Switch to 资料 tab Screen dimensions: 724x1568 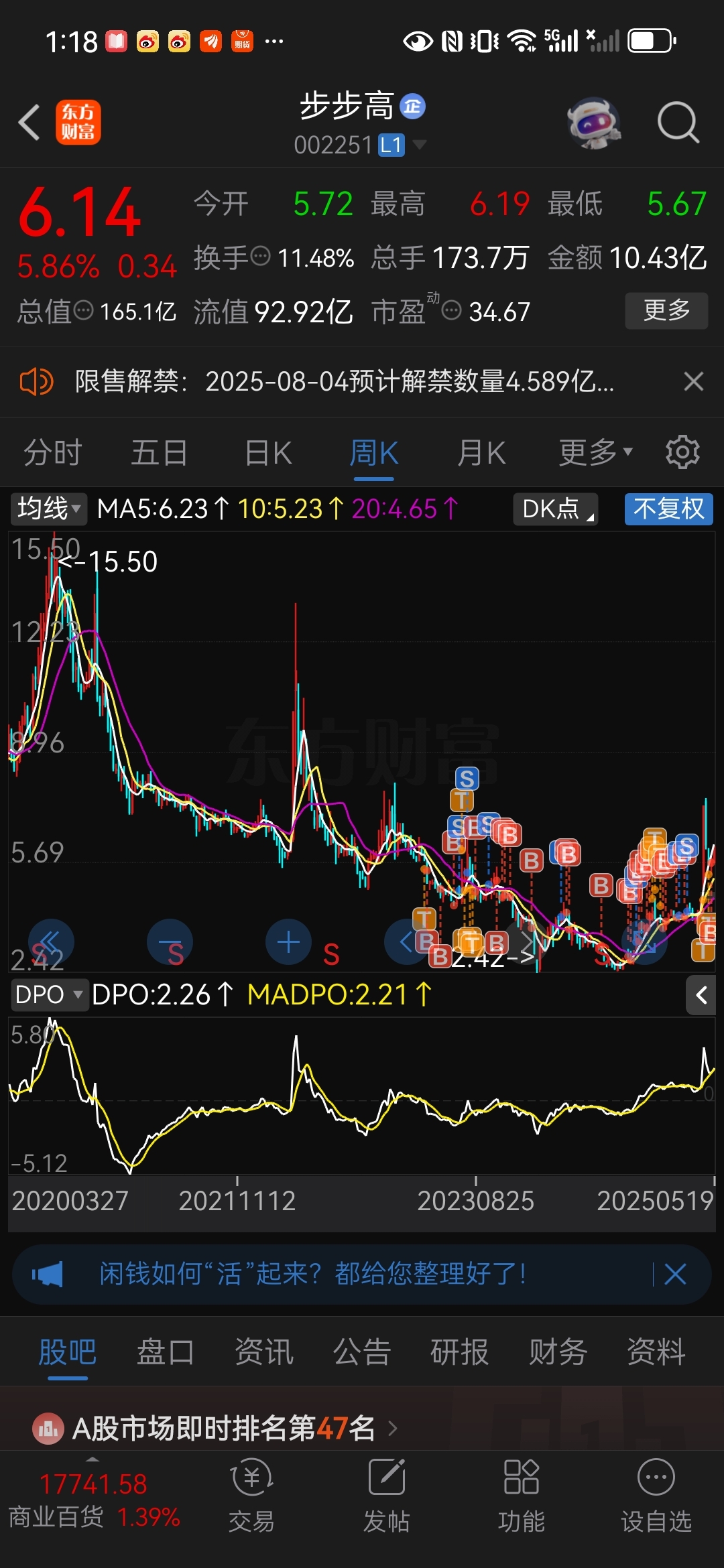pos(656,1352)
